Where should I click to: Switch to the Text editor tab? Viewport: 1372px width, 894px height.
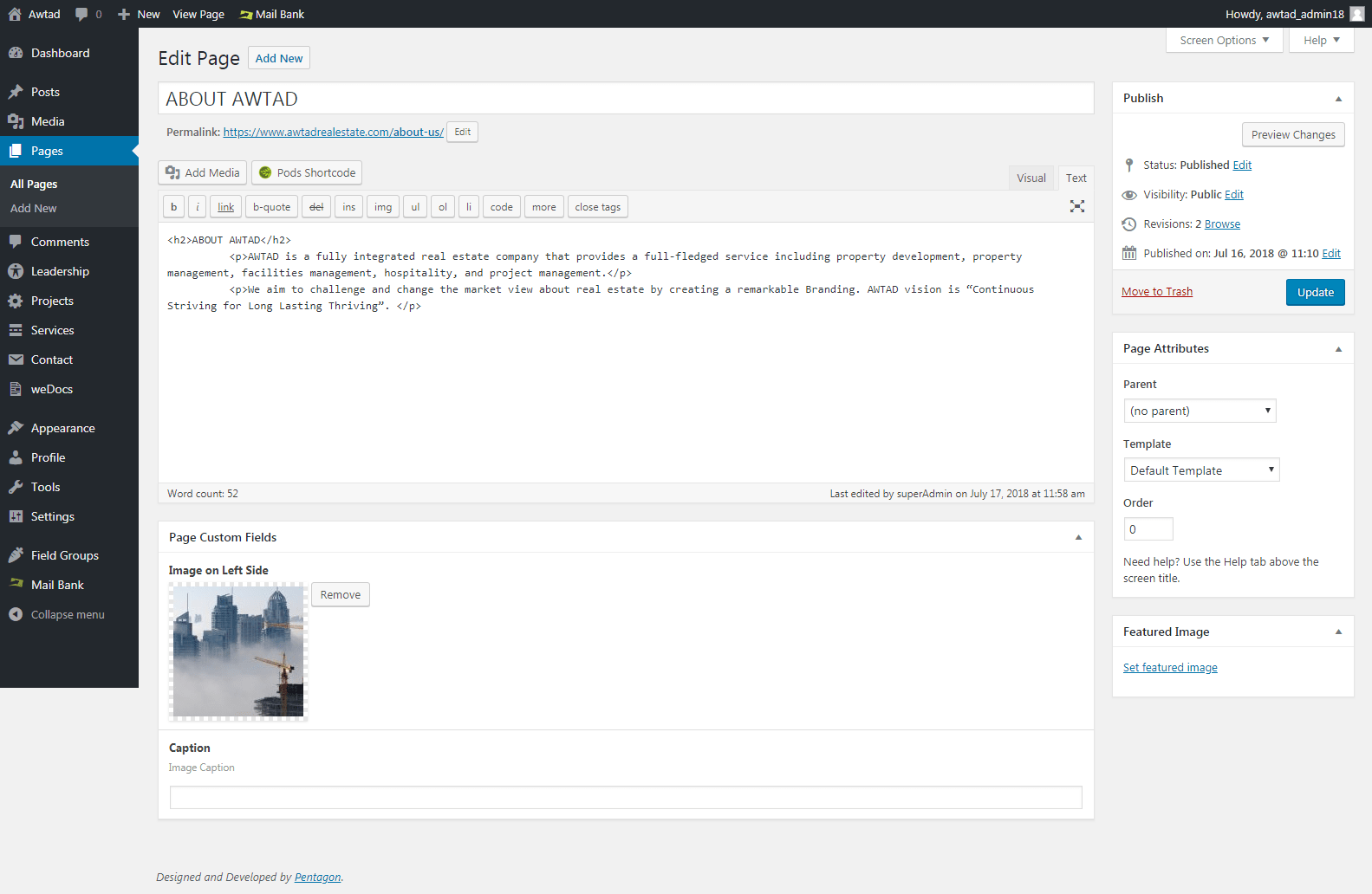pos(1076,178)
